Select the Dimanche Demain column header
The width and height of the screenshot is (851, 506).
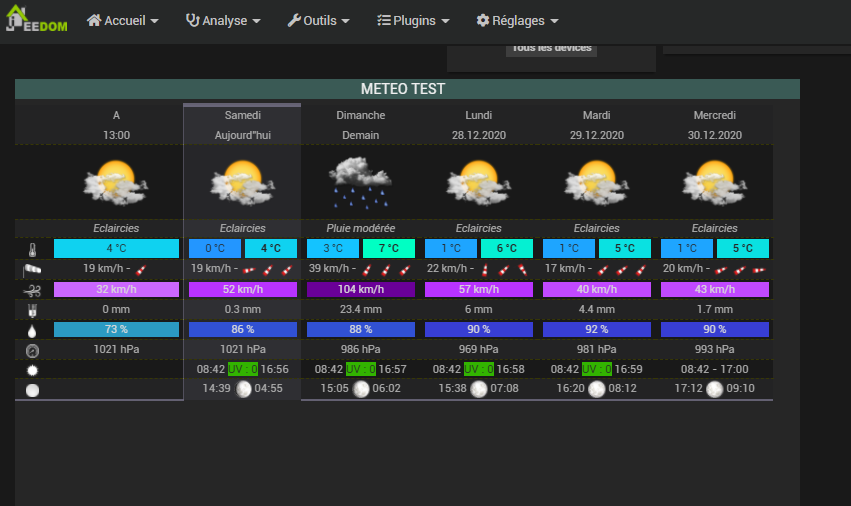360,125
